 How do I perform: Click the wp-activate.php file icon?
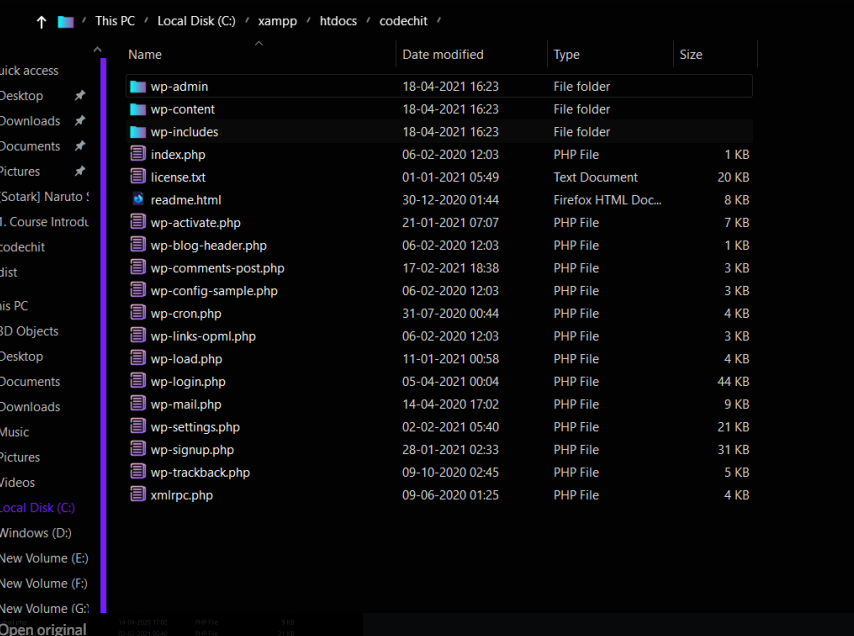click(x=138, y=222)
